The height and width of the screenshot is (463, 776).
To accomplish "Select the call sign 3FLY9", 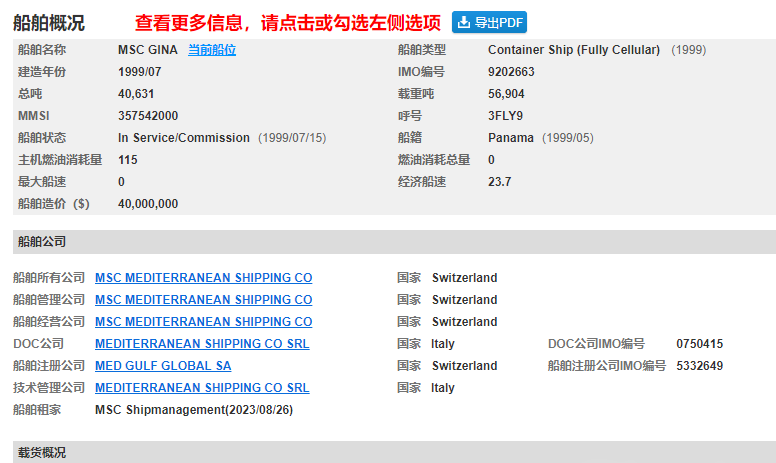I will tap(505, 116).
